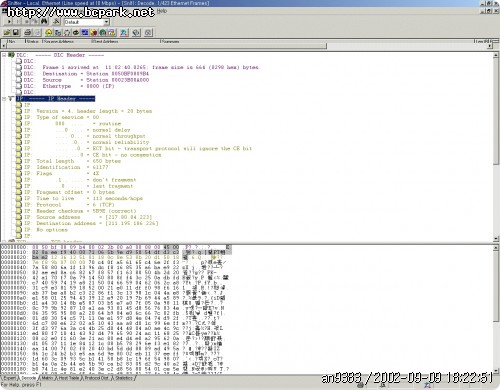The image size is (500, 390).
Task: Select the IP Destination address line
Action: click(x=91, y=223)
